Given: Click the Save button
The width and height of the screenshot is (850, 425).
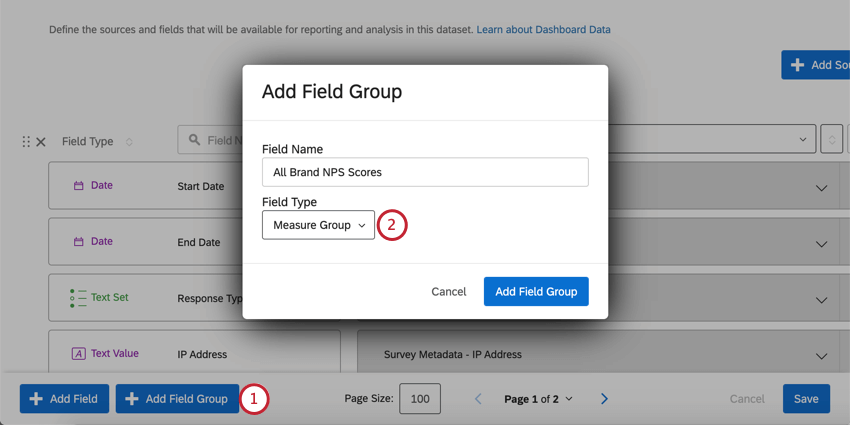Looking at the screenshot, I should [x=806, y=399].
